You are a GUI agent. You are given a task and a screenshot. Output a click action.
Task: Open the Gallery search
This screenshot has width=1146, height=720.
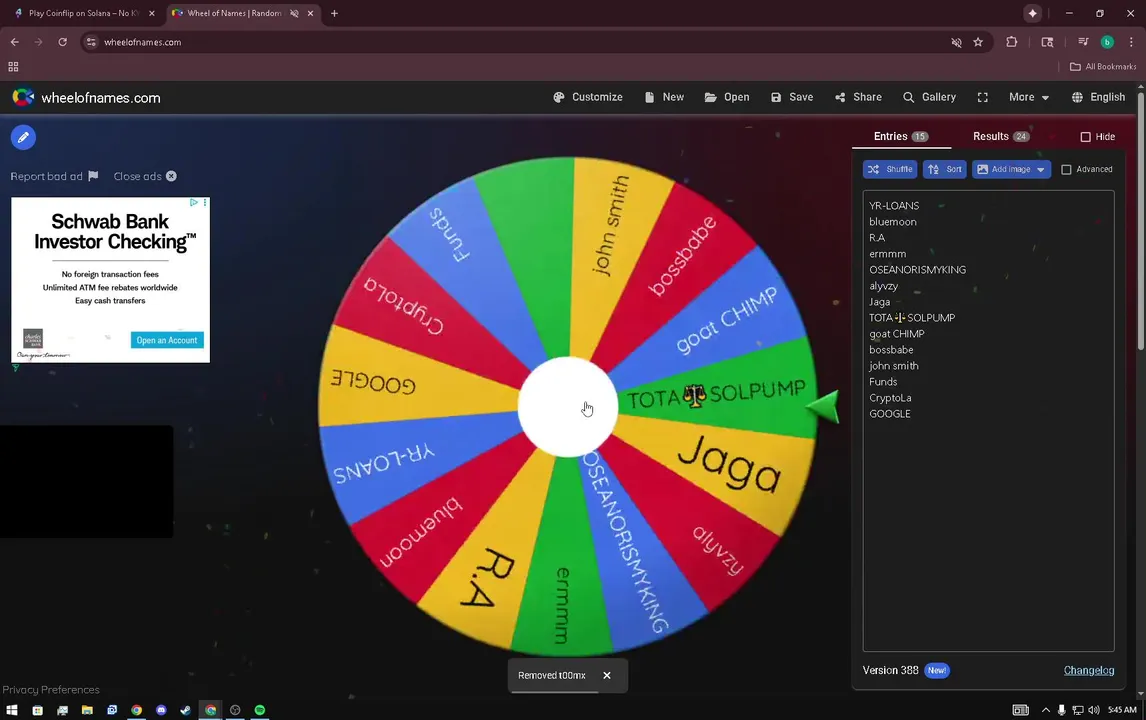click(930, 97)
